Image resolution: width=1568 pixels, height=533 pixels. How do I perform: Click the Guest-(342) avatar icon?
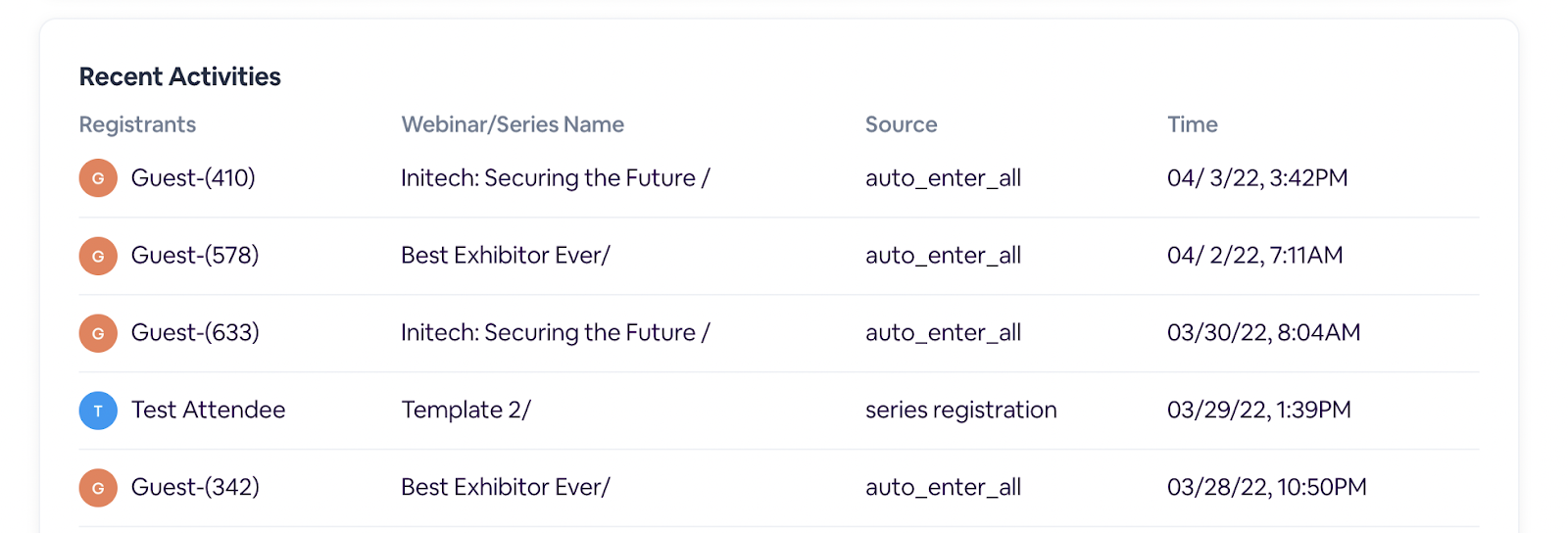tap(98, 488)
